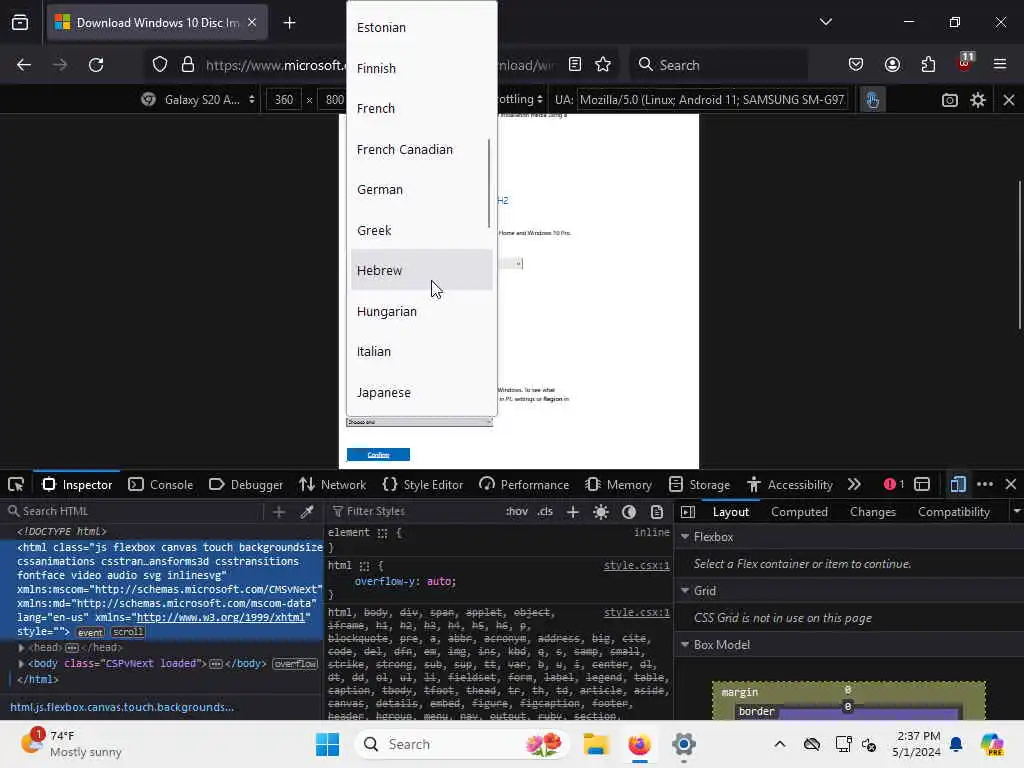
Task: Open the Storage tab
Action: pos(699,485)
